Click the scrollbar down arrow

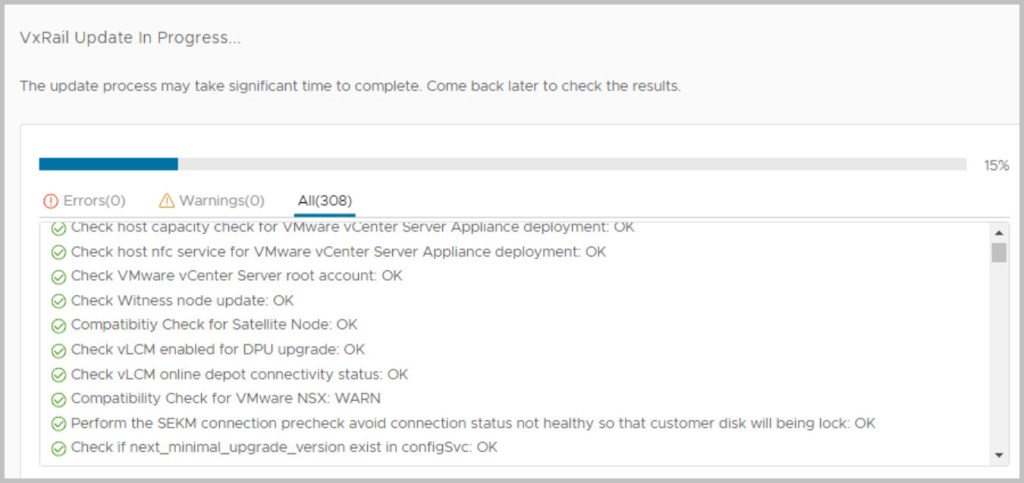(998, 456)
